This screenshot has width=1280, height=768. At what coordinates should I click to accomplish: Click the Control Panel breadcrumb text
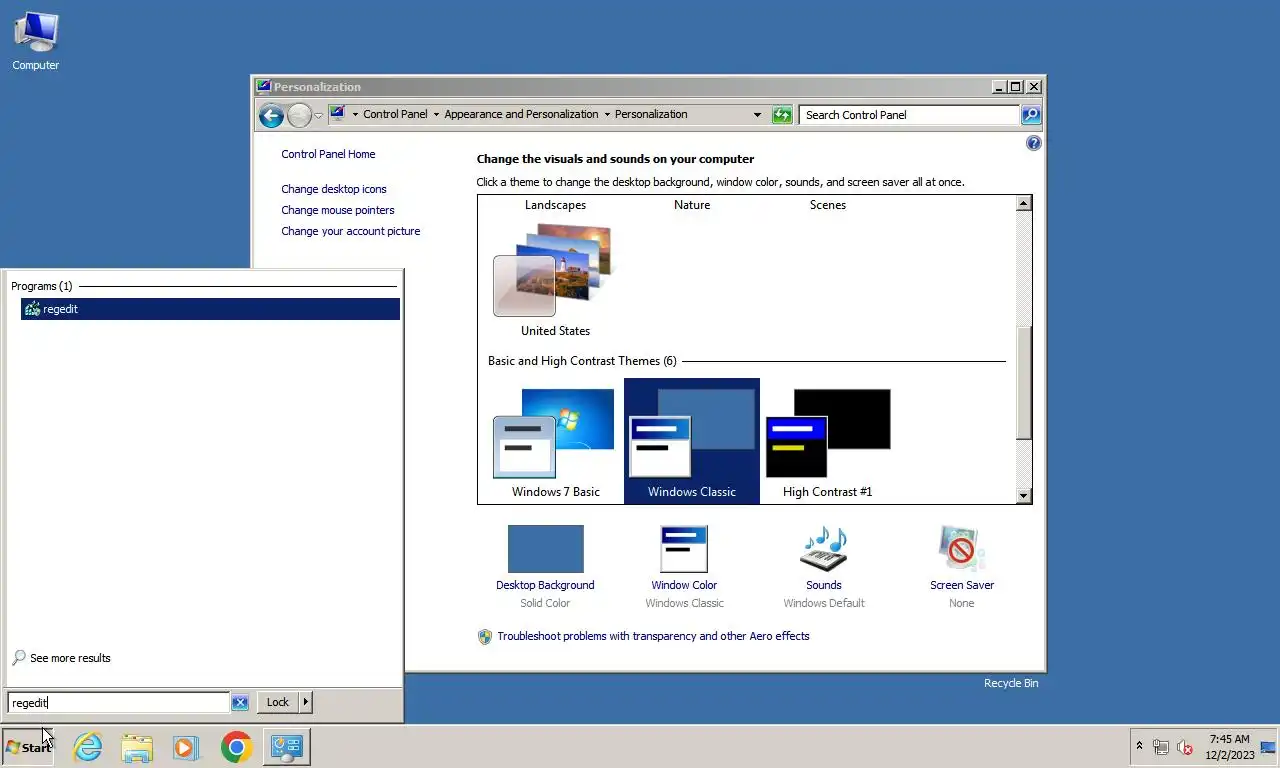click(395, 114)
